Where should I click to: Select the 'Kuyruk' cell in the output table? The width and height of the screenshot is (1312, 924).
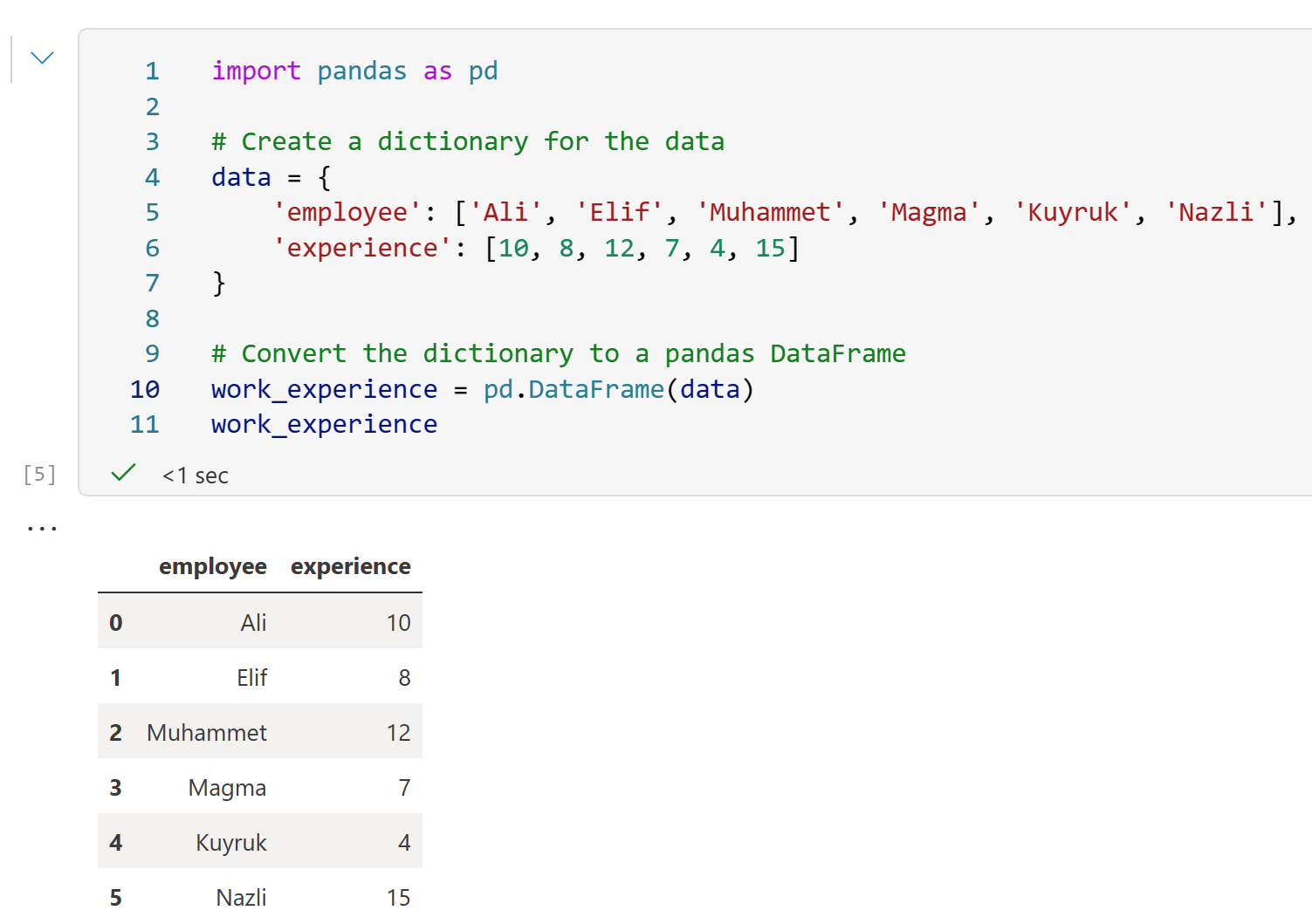(231, 843)
